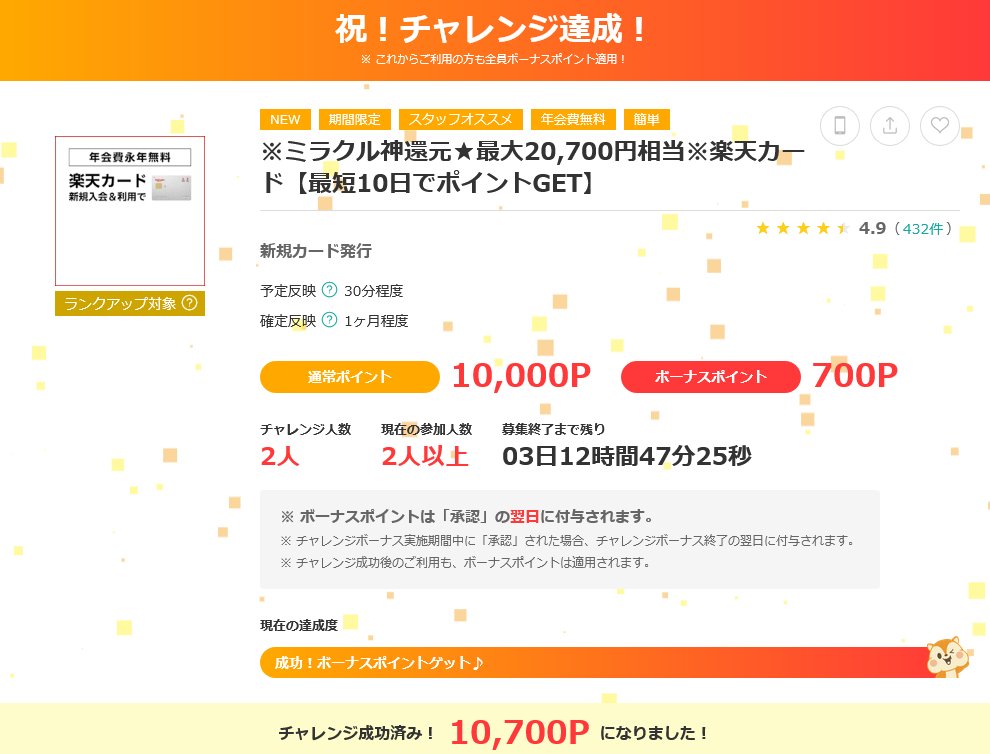This screenshot has width=990, height=754.
Task: Click question icon on ランクアップ対象 badge
Action: [x=189, y=303]
